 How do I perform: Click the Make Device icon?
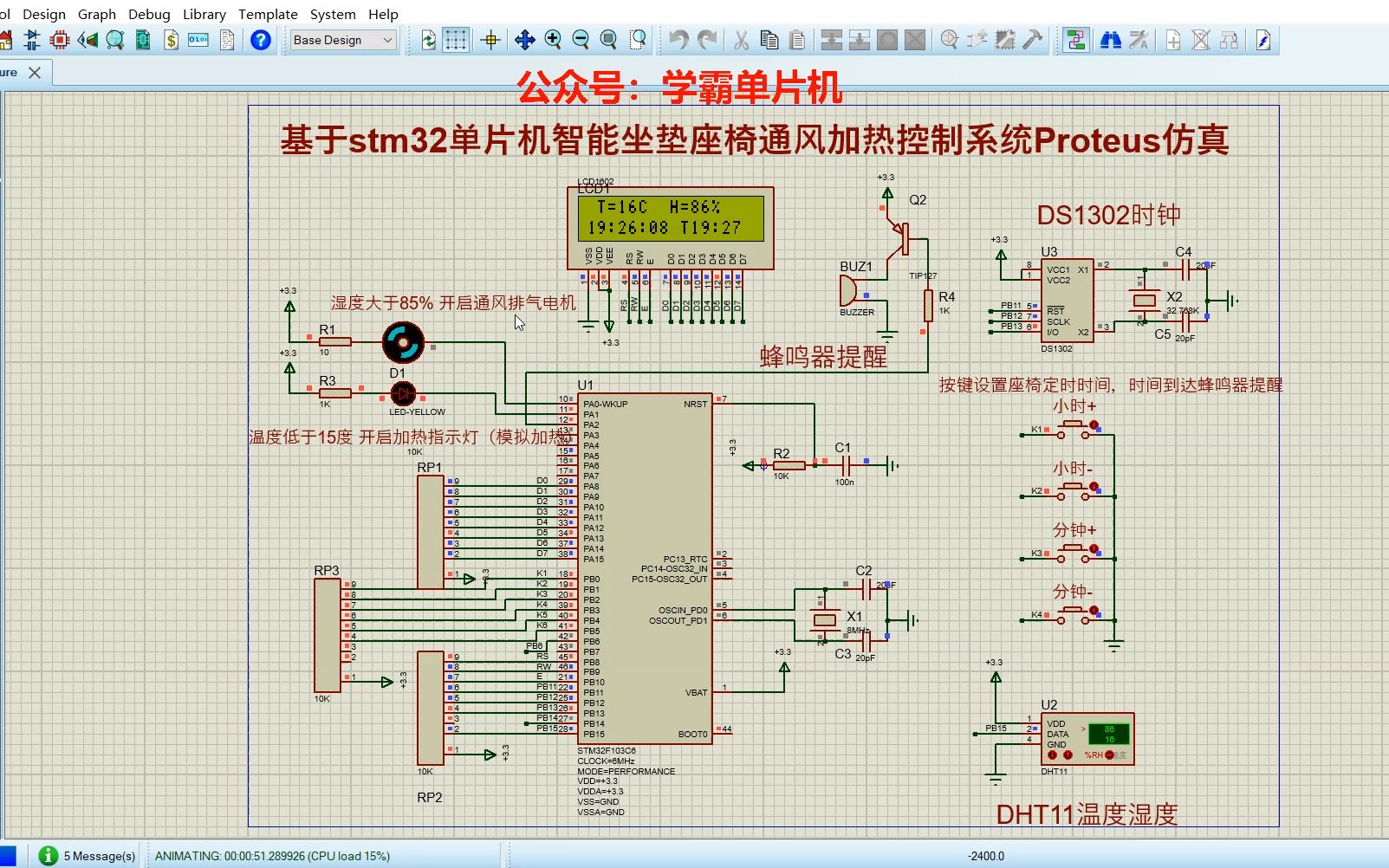coord(977,40)
